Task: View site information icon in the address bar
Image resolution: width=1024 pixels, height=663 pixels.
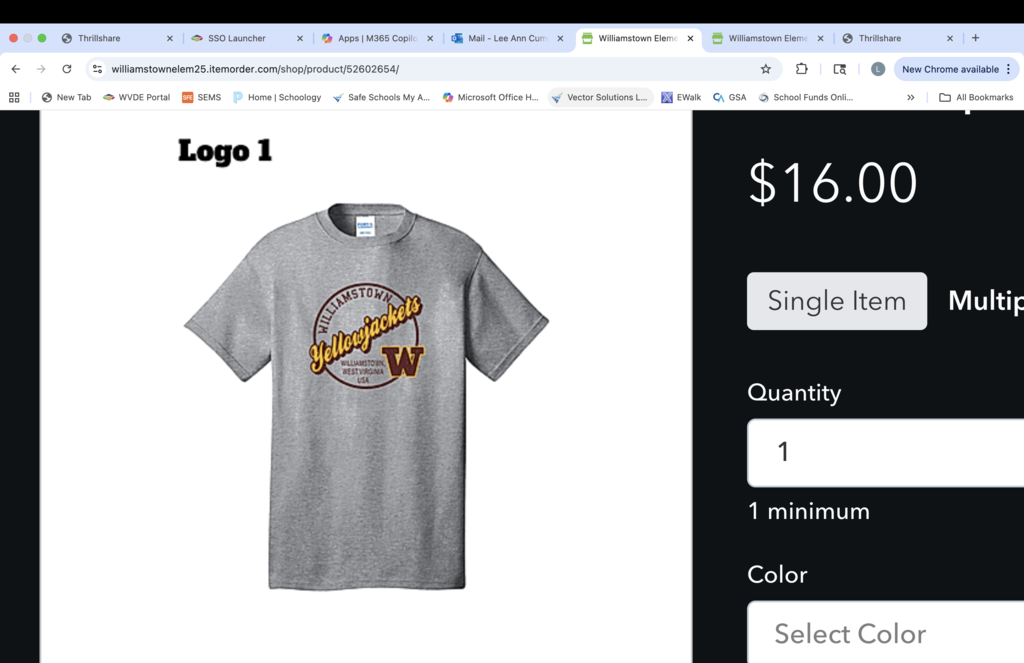Action: click(97, 69)
